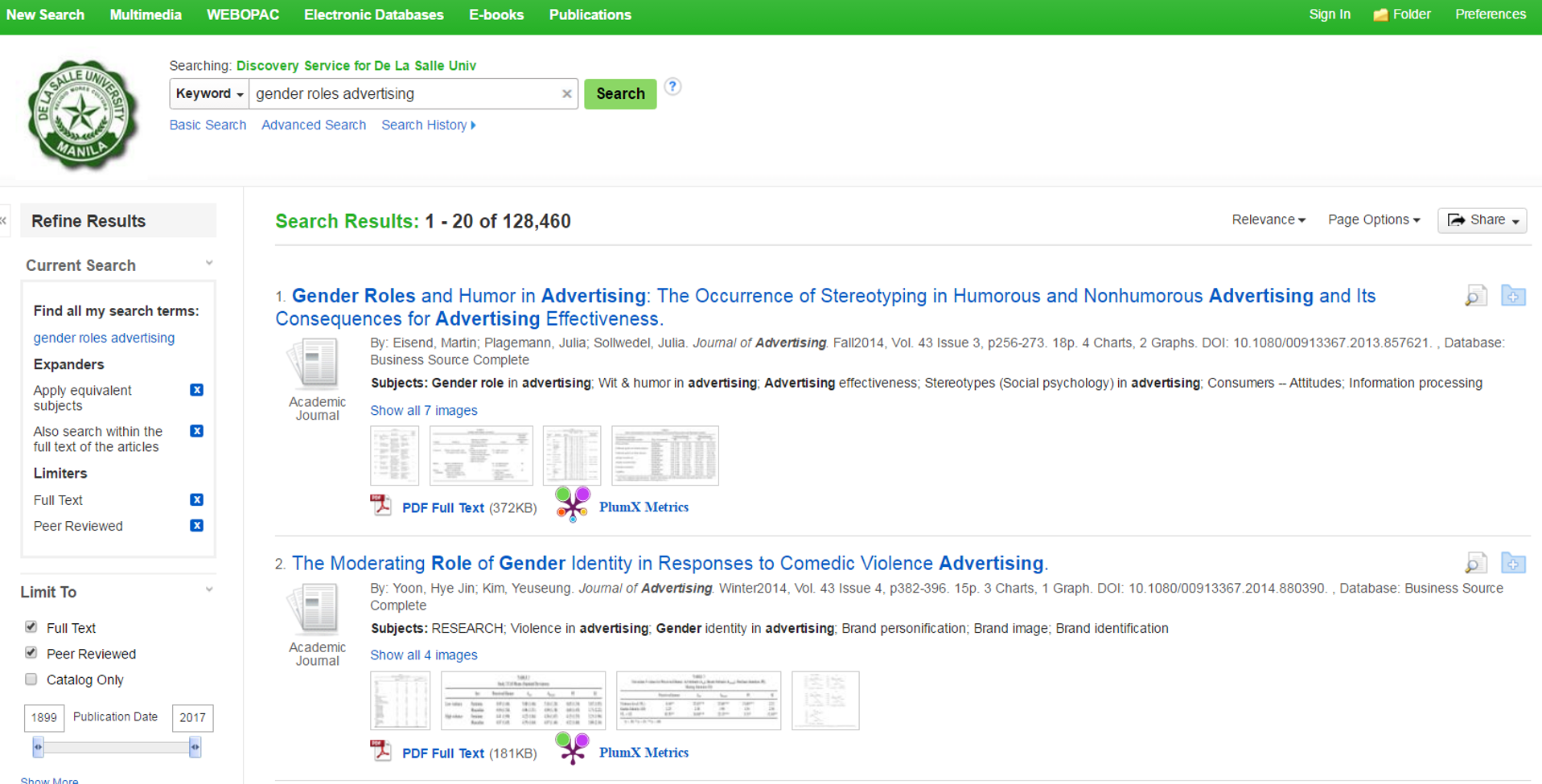Screen dimensions: 1542x784
Task: Collapse the Limit To section
Action: pos(209,590)
